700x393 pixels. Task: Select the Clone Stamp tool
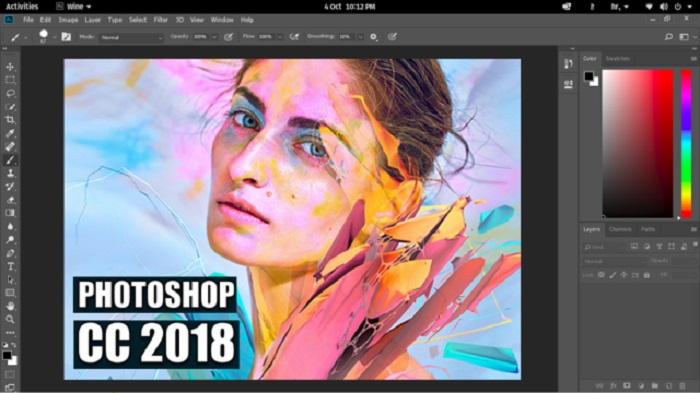click(x=10, y=173)
